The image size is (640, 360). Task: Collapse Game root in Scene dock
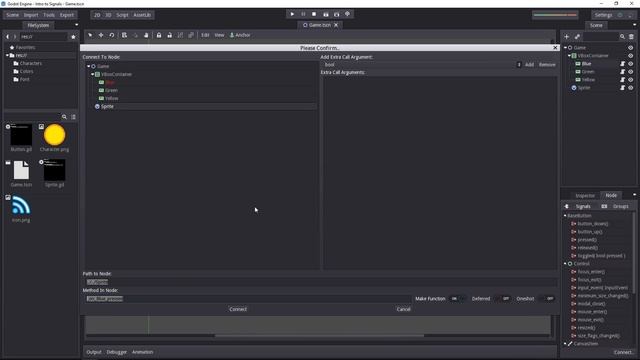tap(565, 48)
